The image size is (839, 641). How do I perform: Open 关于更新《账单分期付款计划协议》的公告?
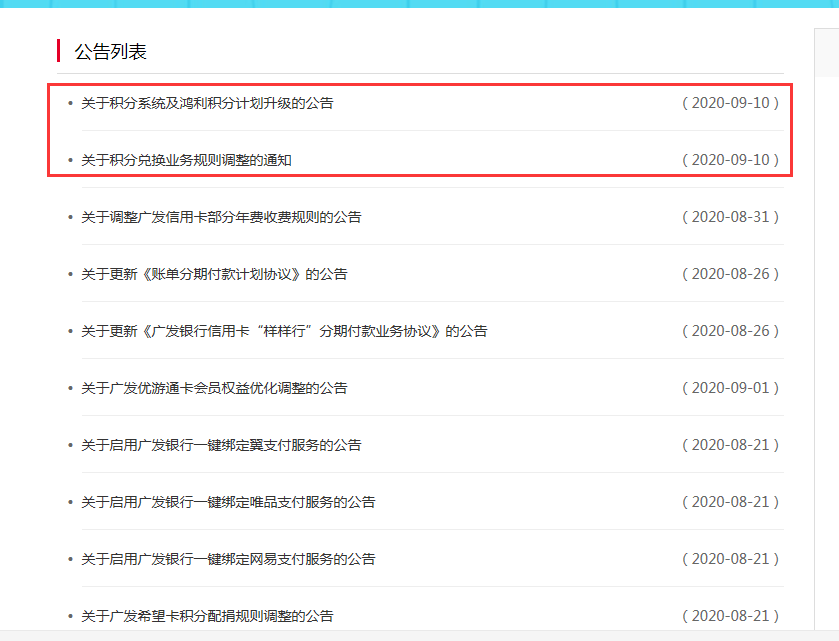(214, 274)
